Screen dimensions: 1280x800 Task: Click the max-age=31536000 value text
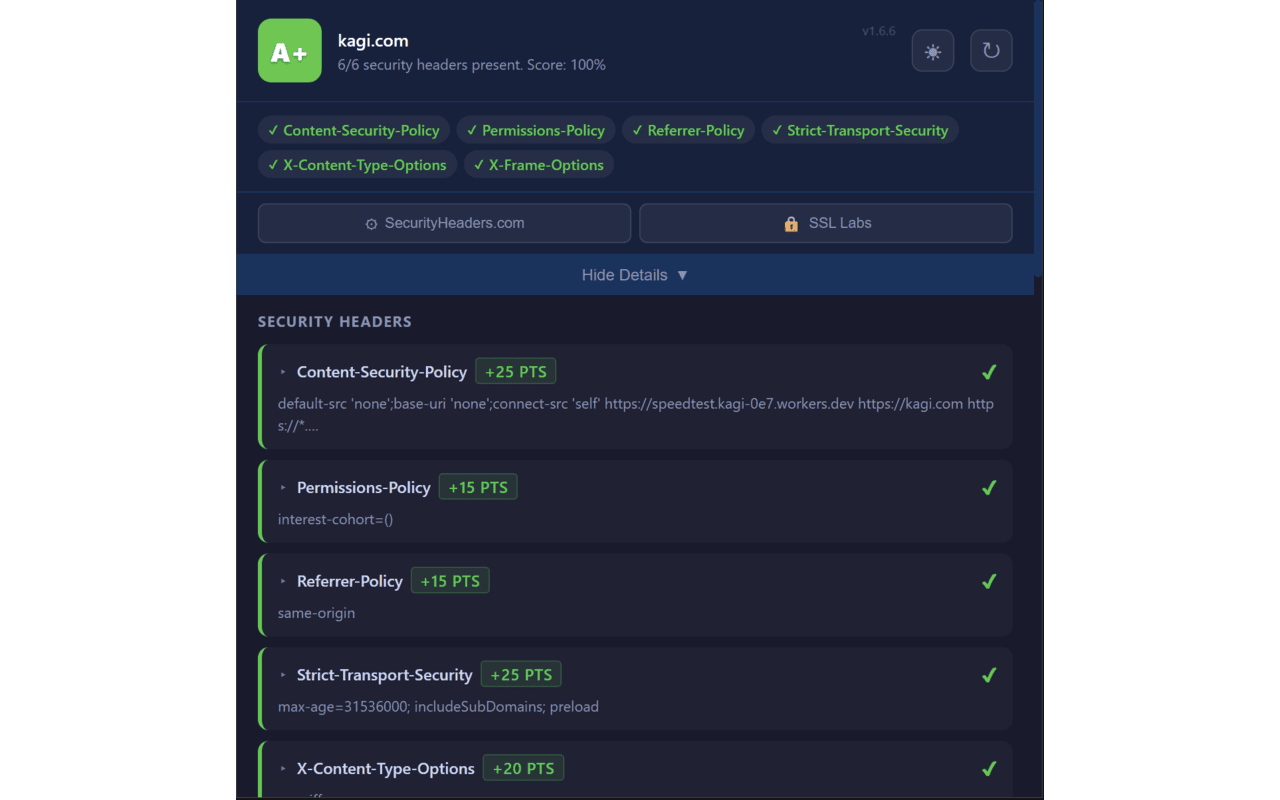click(438, 707)
